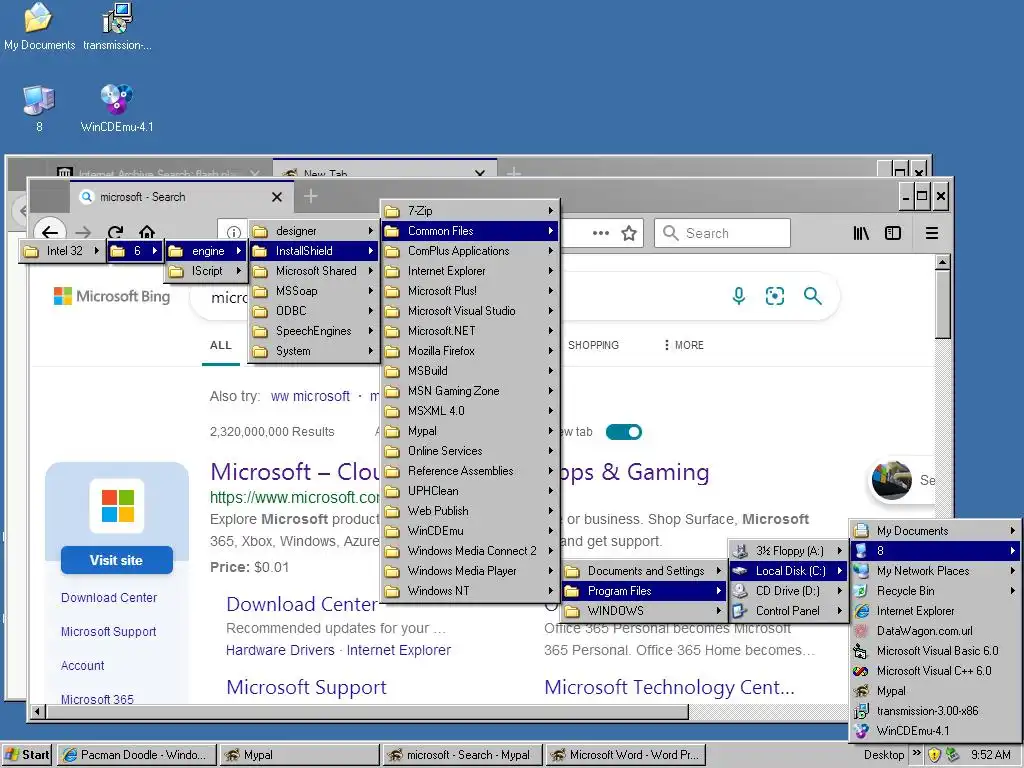1024x768 pixels.
Task: Select the WinCDEmu-4.1 desktop icon
Action: [117, 108]
